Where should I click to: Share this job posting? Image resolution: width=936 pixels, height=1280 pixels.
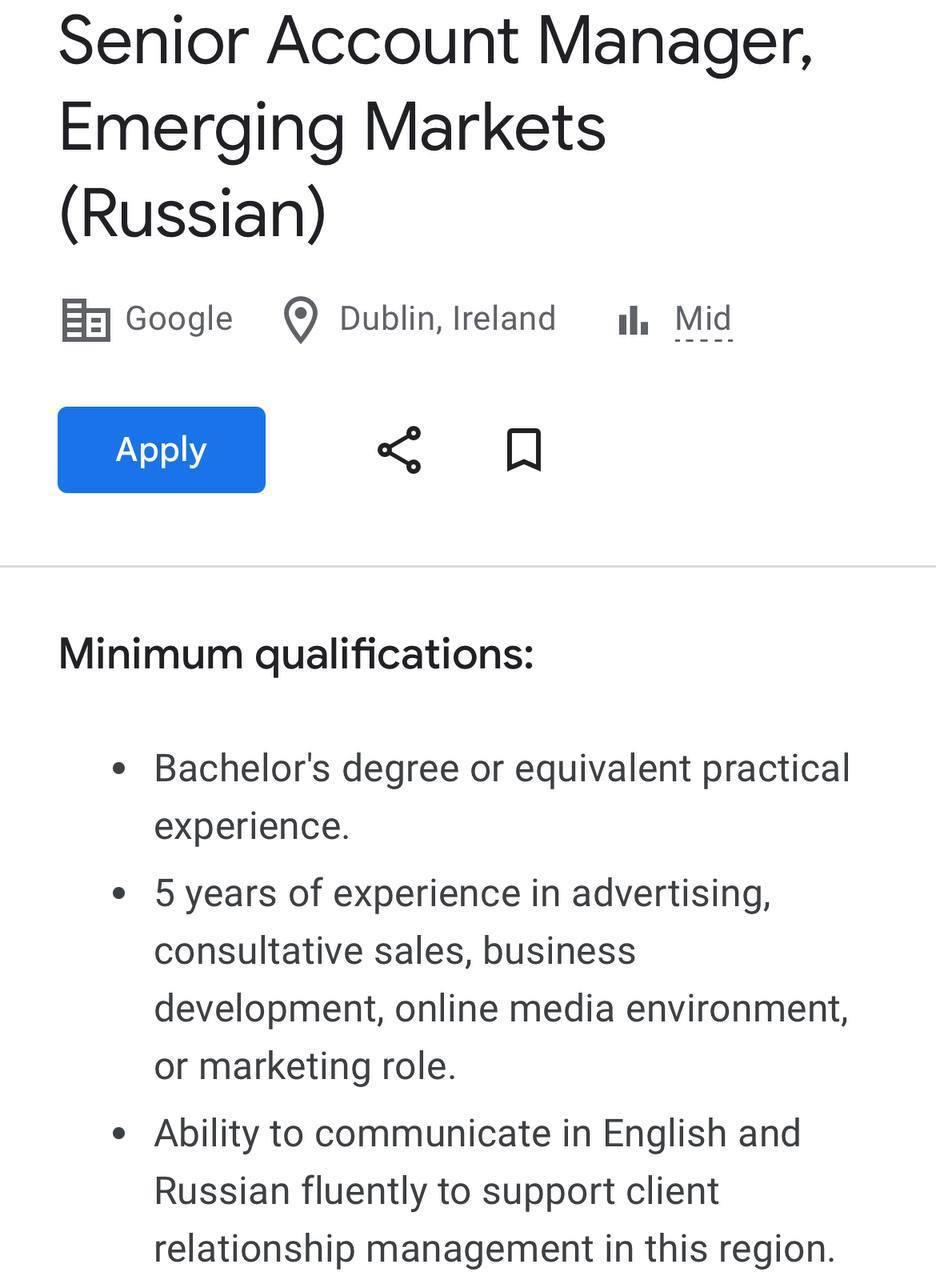399,450
